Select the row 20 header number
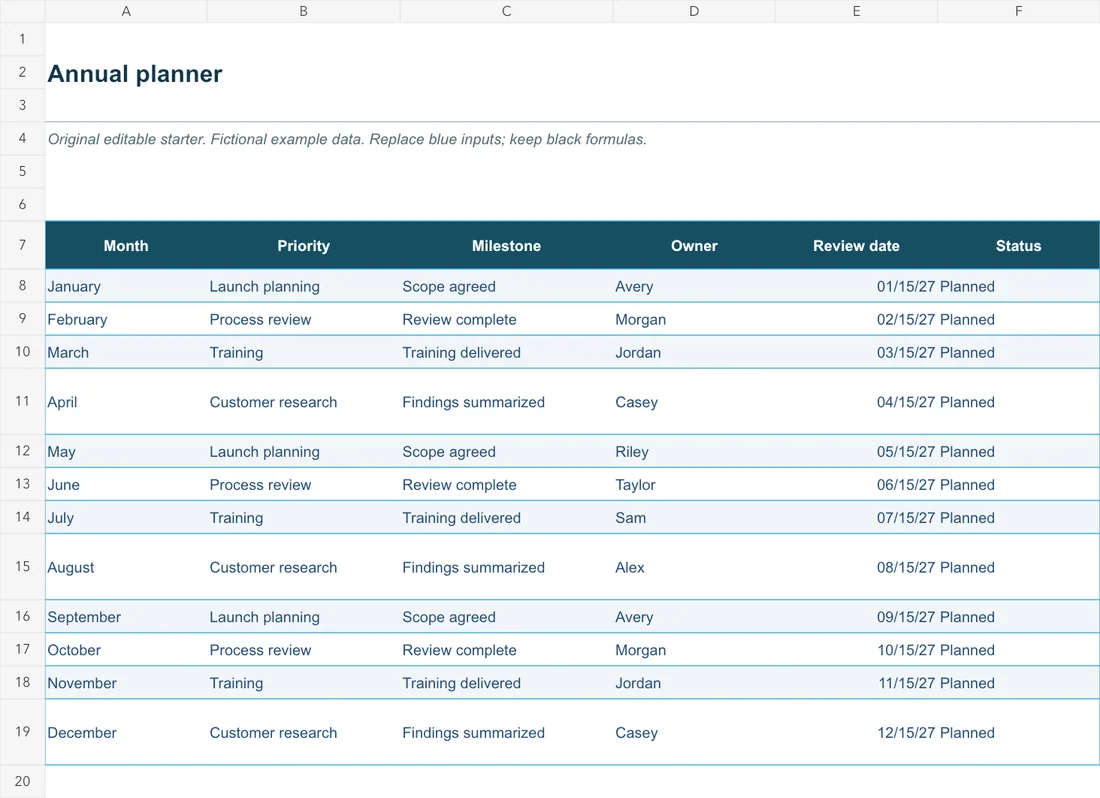 [x=22, y=781]
